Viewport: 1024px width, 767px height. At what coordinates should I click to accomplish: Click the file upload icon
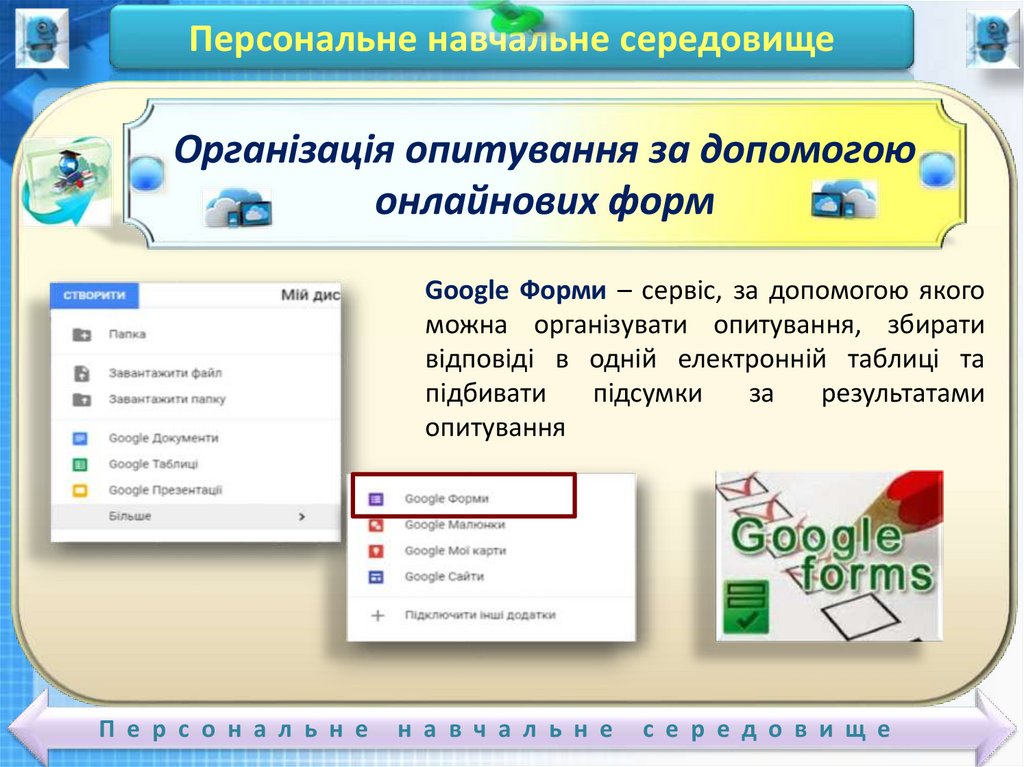[x=82, y=374]
